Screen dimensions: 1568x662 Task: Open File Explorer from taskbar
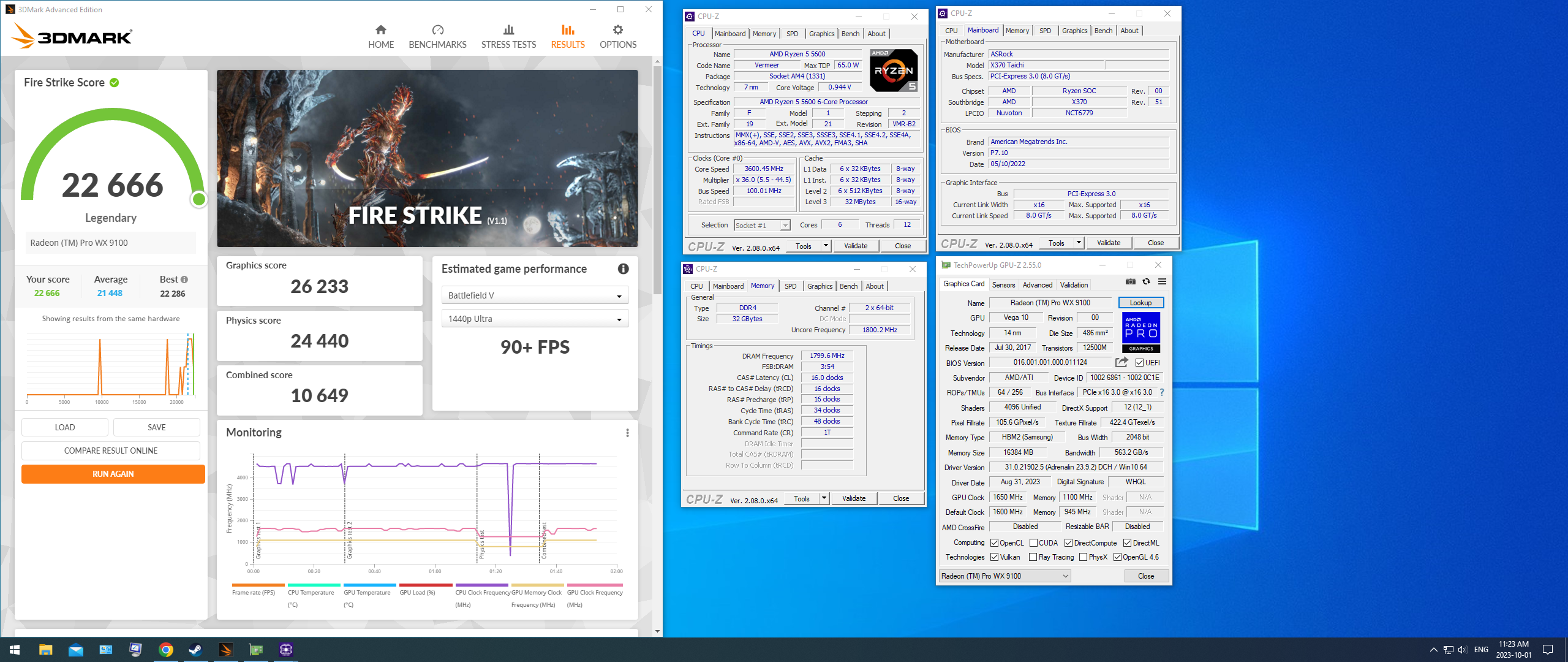pos(46,650)
